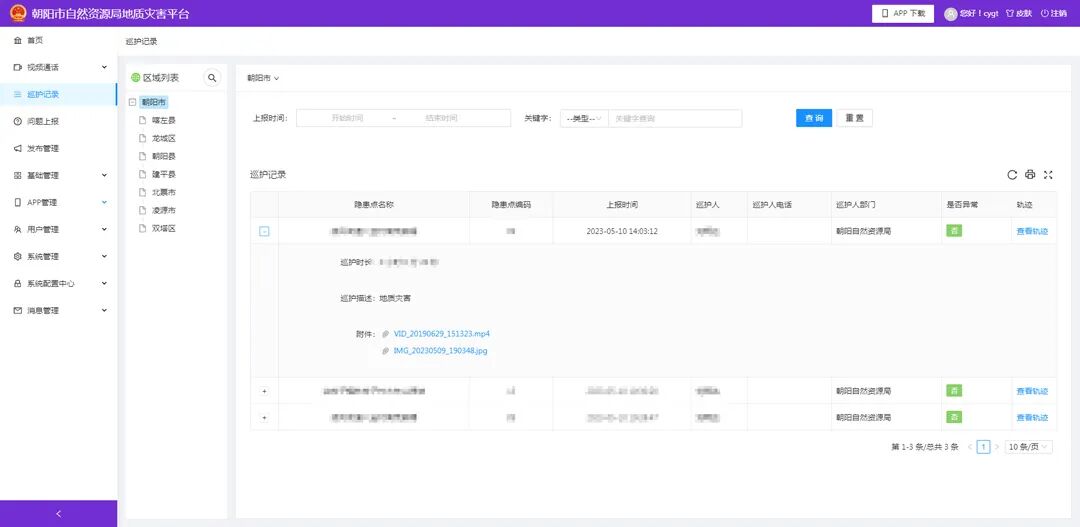The image size is (1080, 527).
Task: Expand the third record row
Action: pos(264,417)
